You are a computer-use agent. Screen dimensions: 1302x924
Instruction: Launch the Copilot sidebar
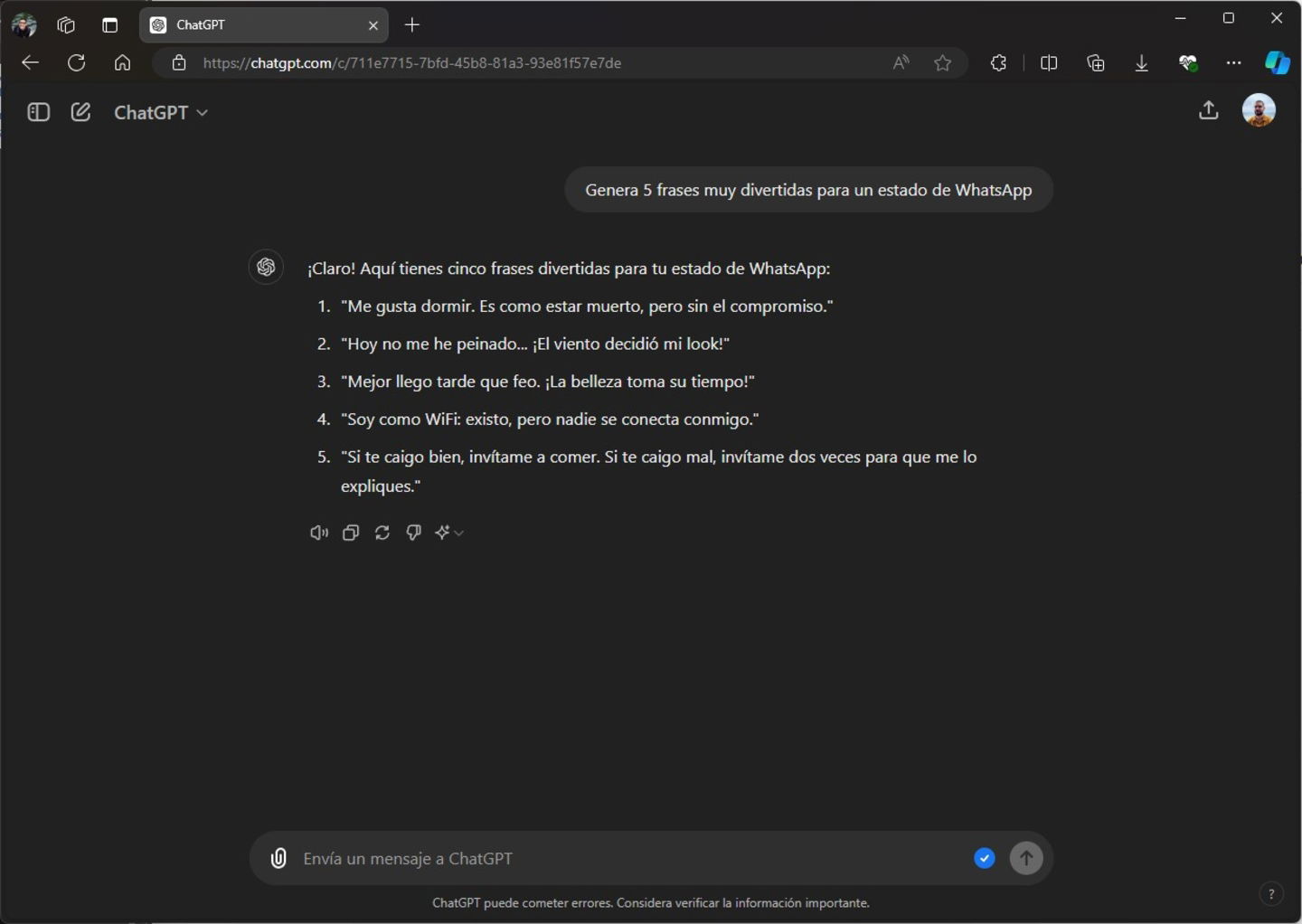pos(1277,62)
